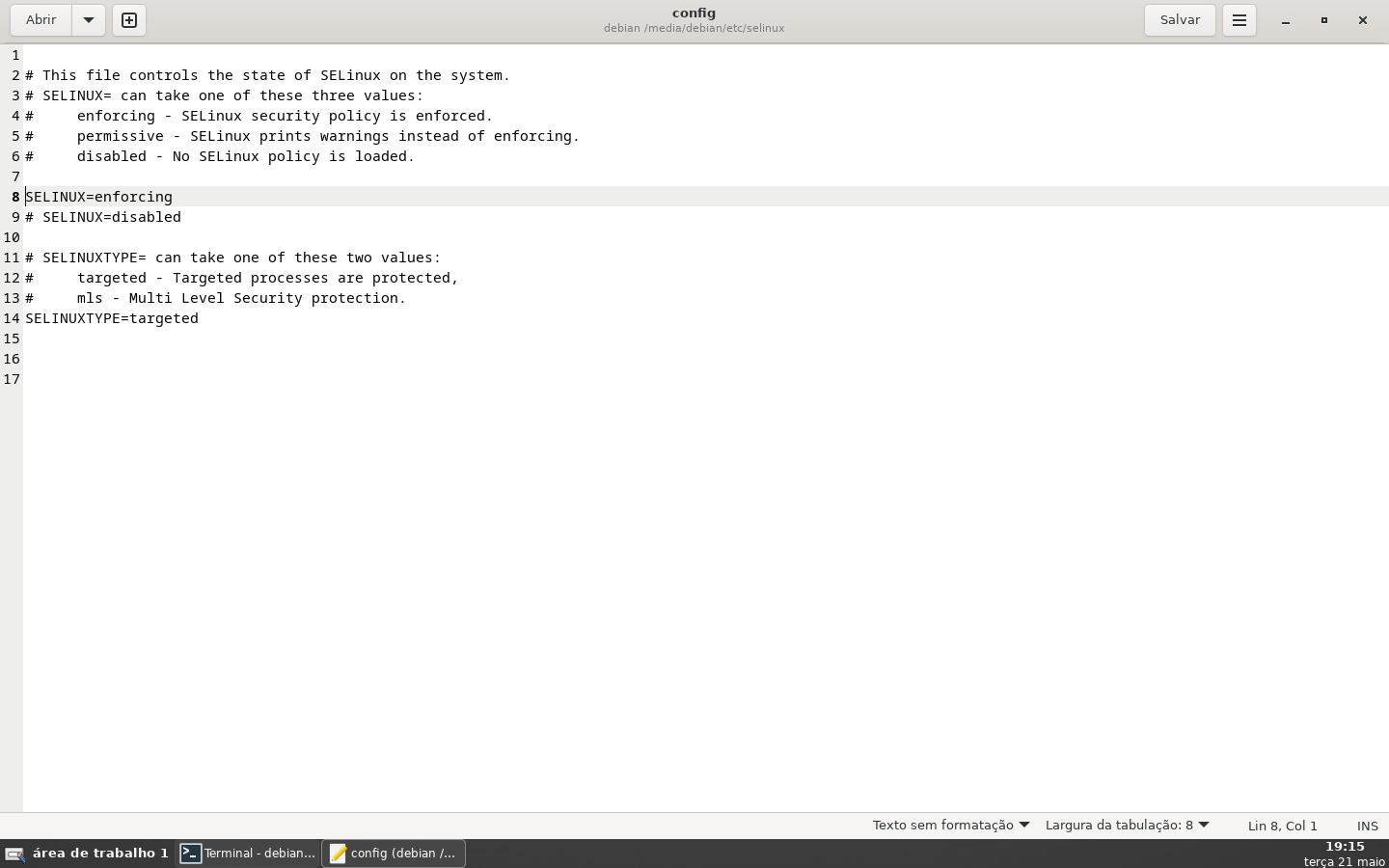Click the 'targeted - Targeted processes' line
The height and width of the screenshot is (868, 1389).
click(242, 278)
